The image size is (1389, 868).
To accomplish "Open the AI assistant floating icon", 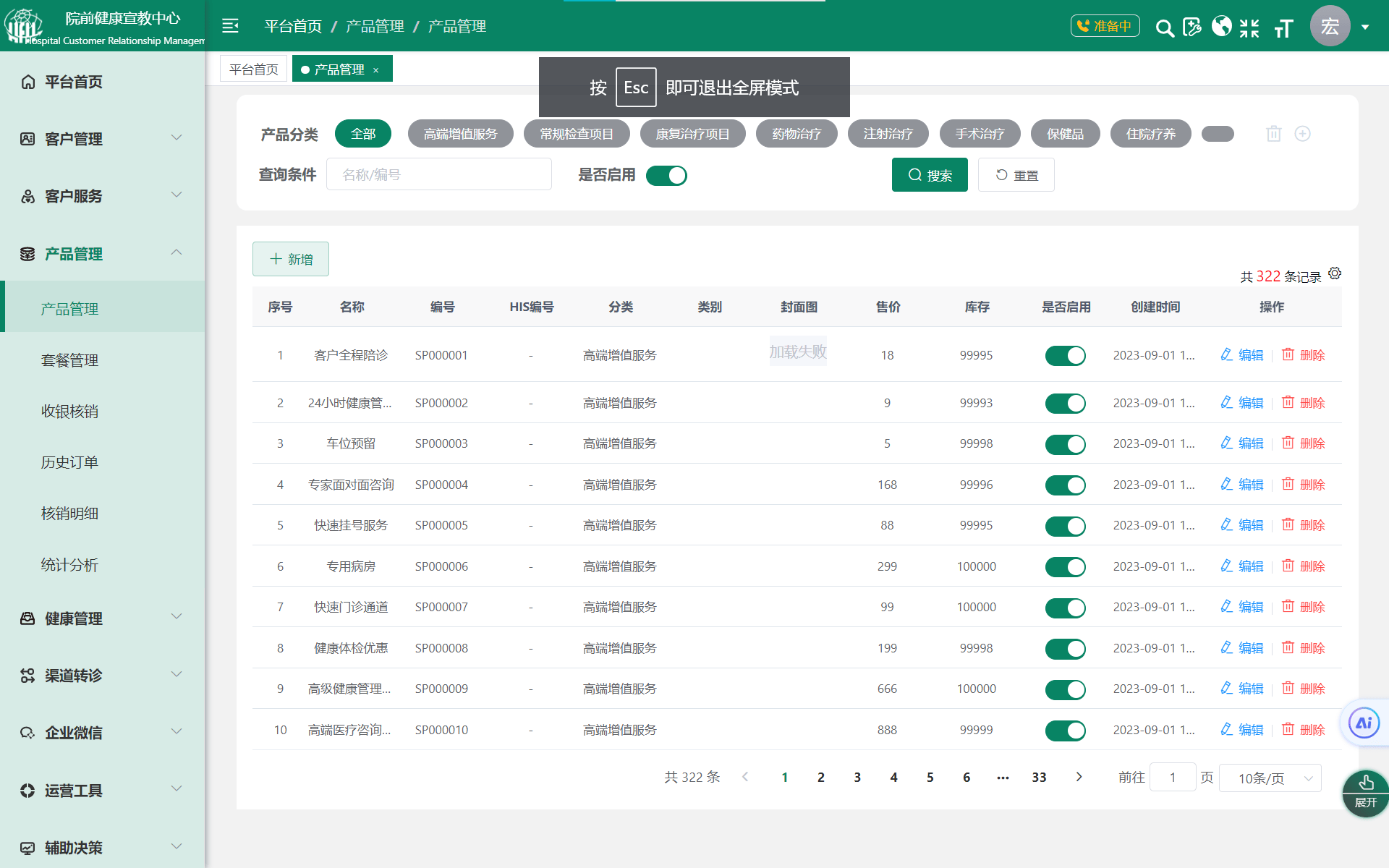I will pyautogui.click(x=1364, y=722).
